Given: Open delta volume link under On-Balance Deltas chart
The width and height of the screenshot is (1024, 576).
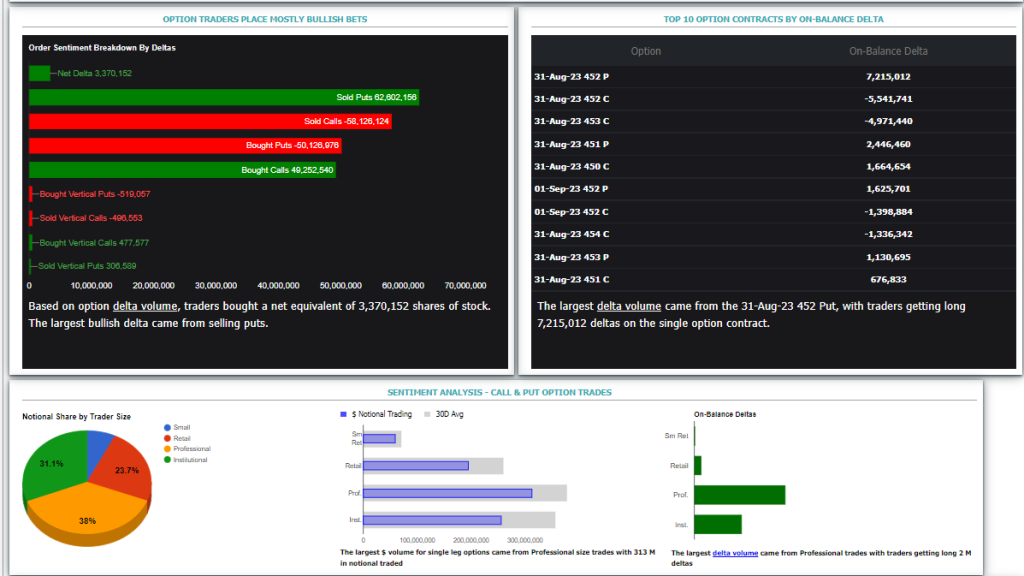Looking at the screenshot, I should click(x=735, y=553).
